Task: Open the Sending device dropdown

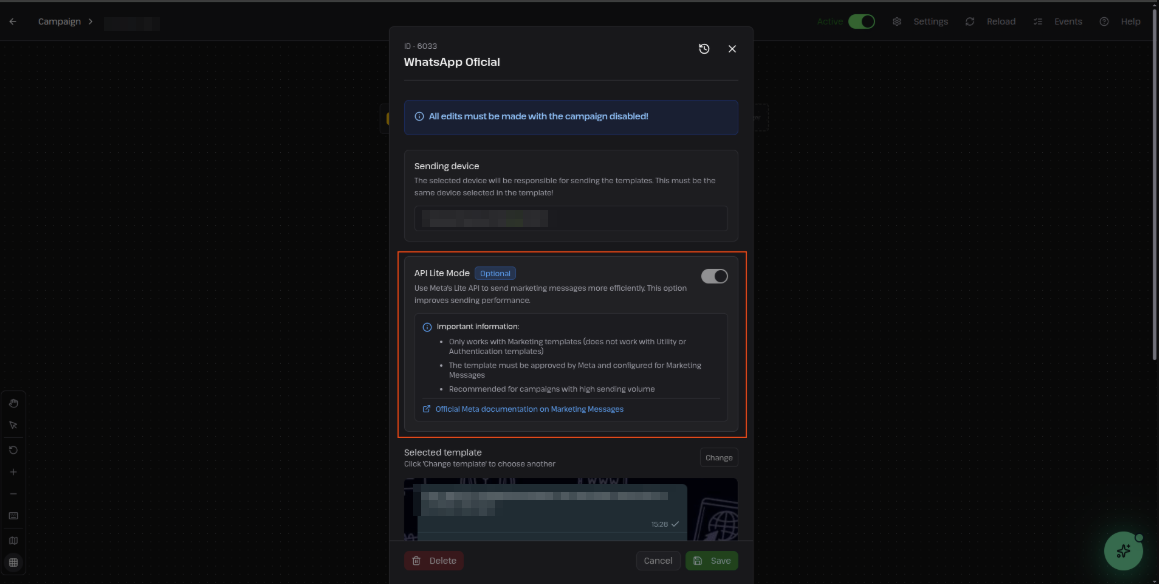Action: click(x=570, y=218)
